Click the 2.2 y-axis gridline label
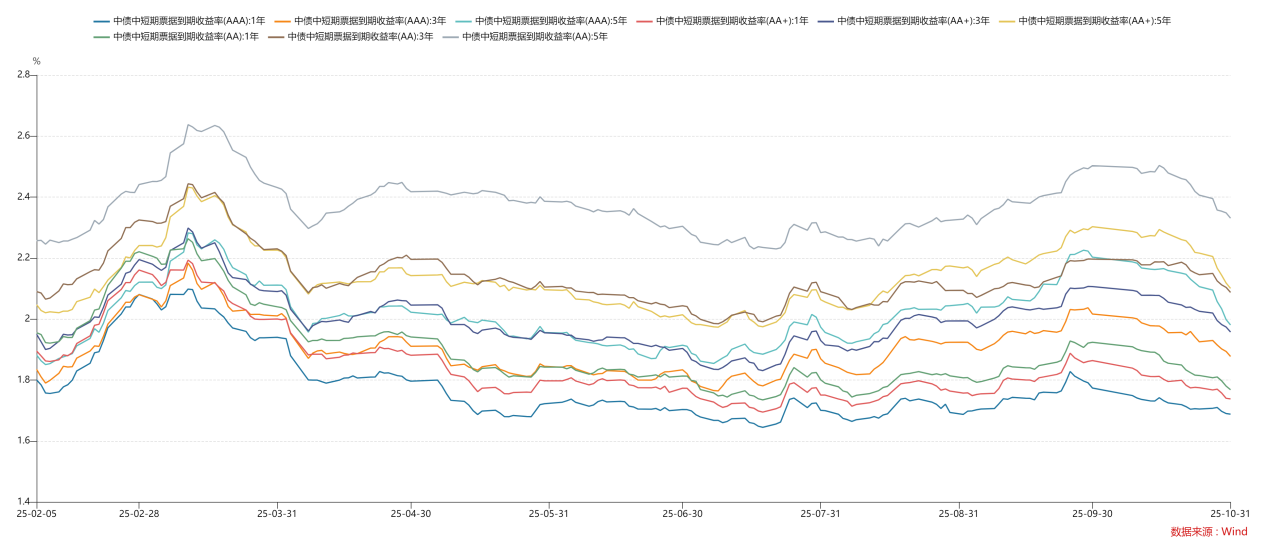The width and height of the screenshot is (1267, 547). click(21, 258)
